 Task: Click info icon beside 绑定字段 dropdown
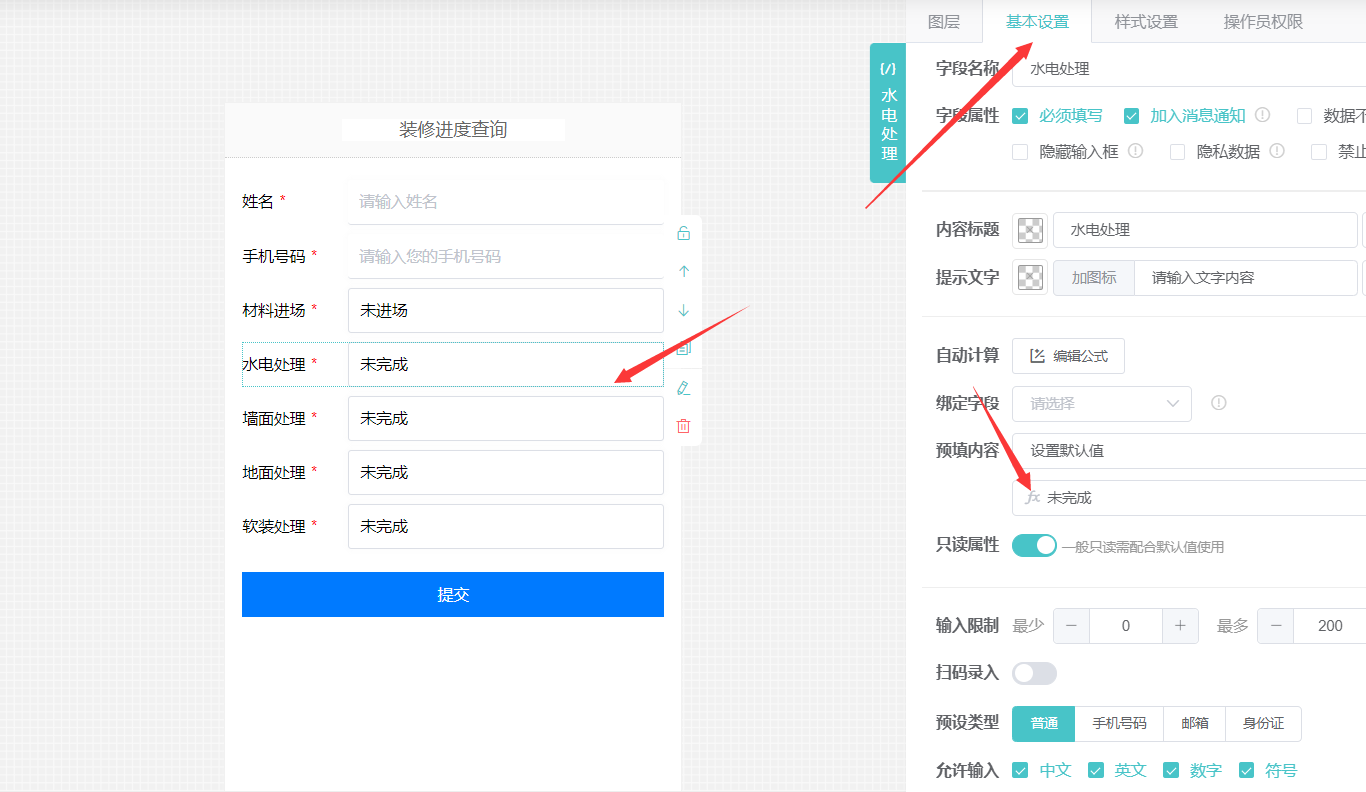1219,403
